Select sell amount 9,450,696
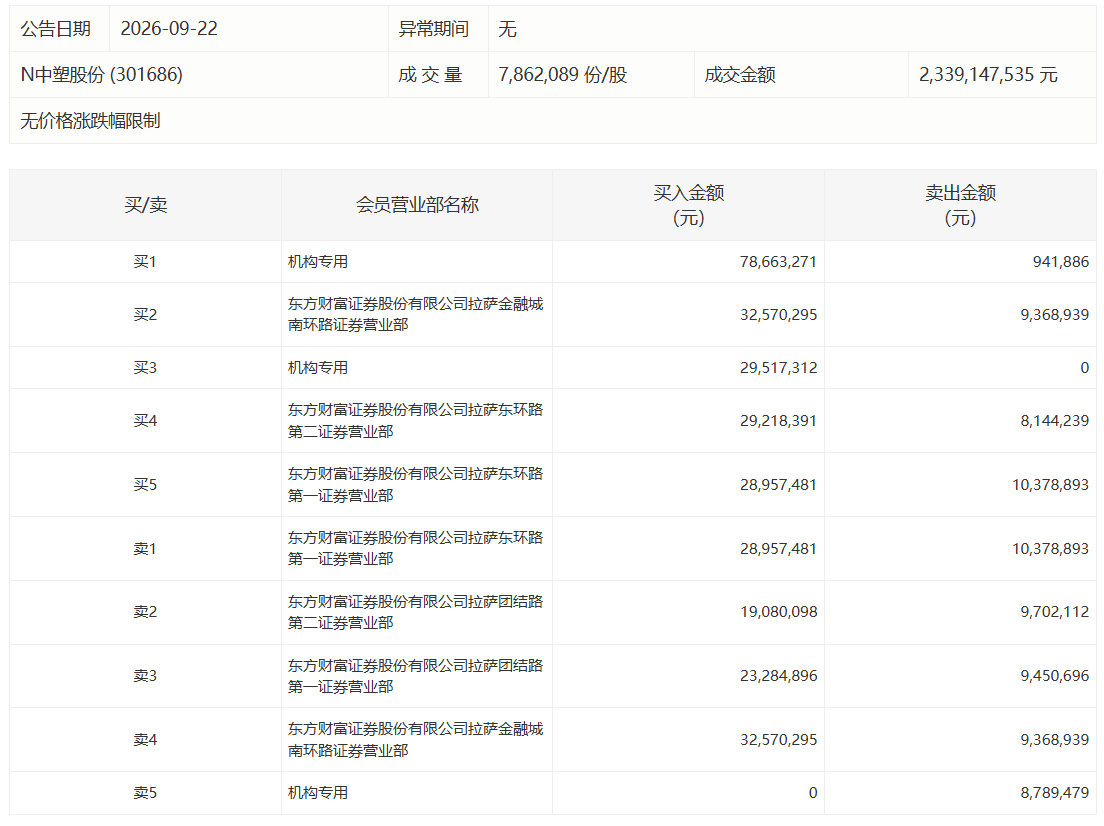1104x826 pixels. (x=1055, y=676)
